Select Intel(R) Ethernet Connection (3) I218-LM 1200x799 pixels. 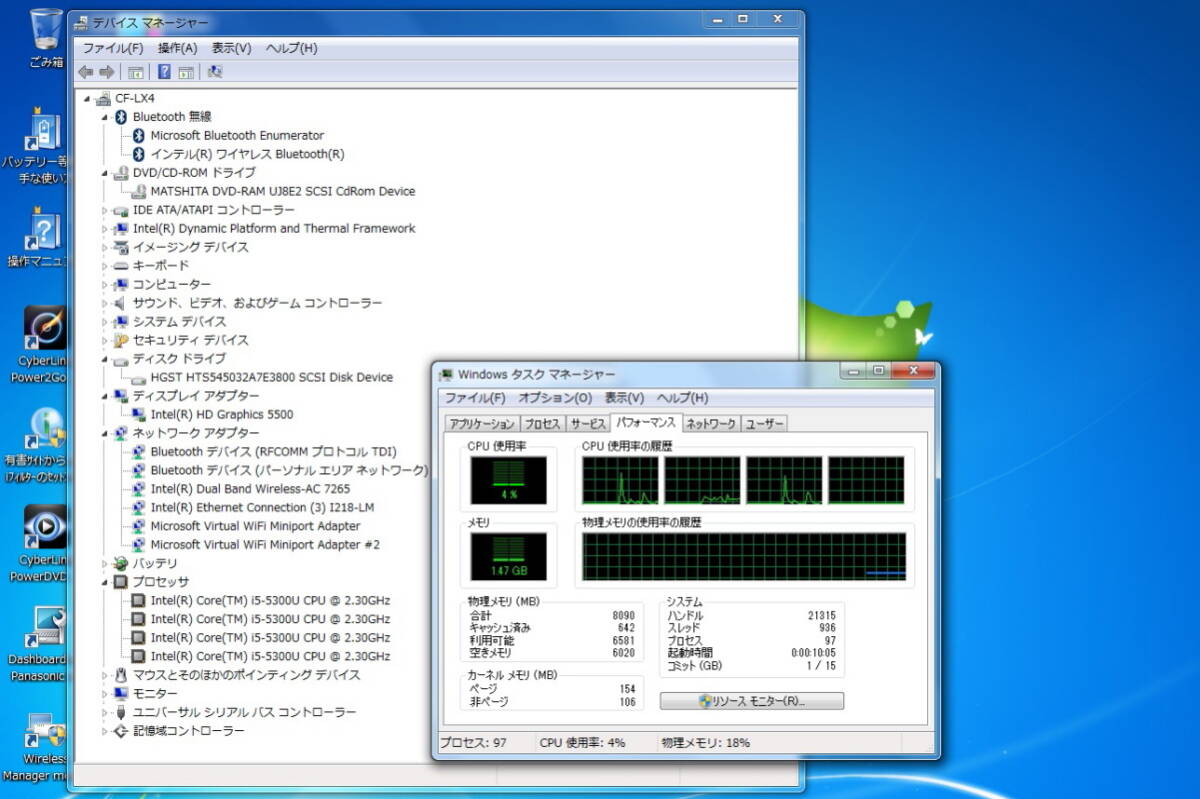[262, 507]
